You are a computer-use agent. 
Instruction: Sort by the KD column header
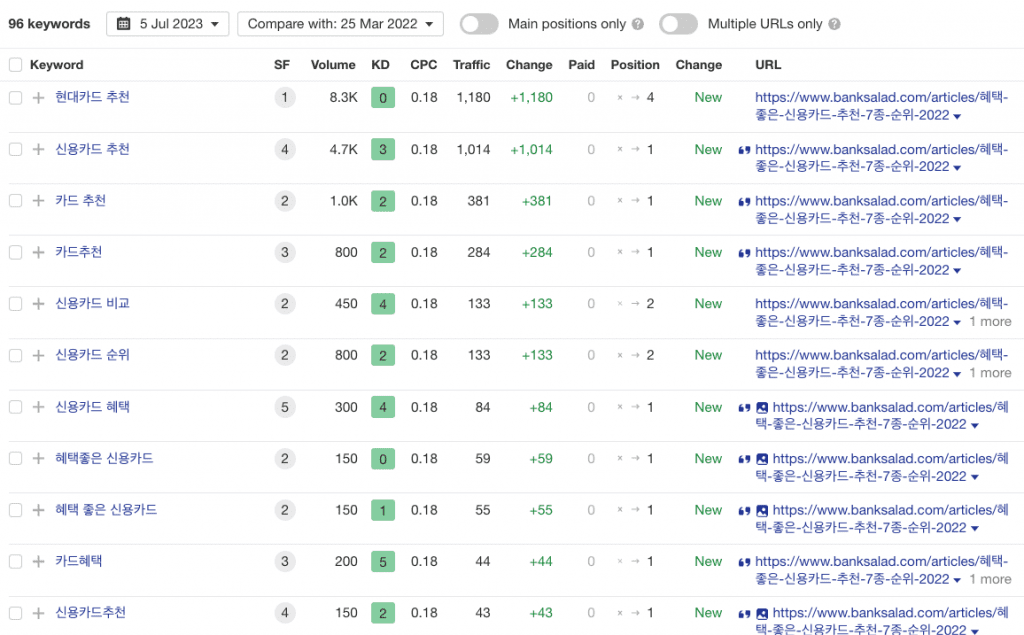(380, 65)
